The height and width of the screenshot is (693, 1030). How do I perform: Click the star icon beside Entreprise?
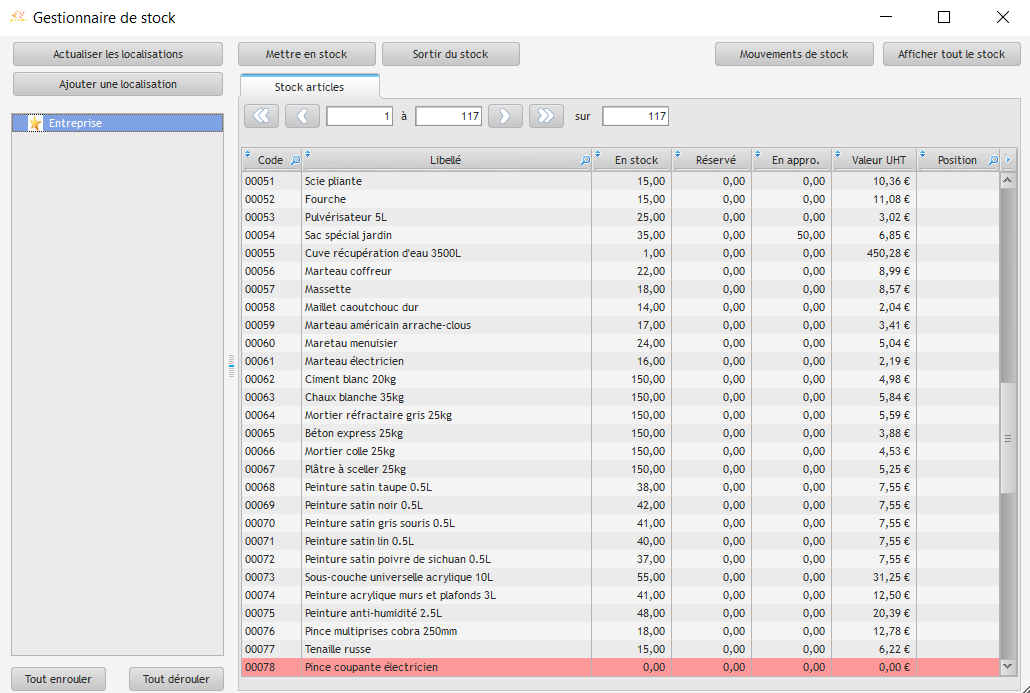(x=36, y=124)
